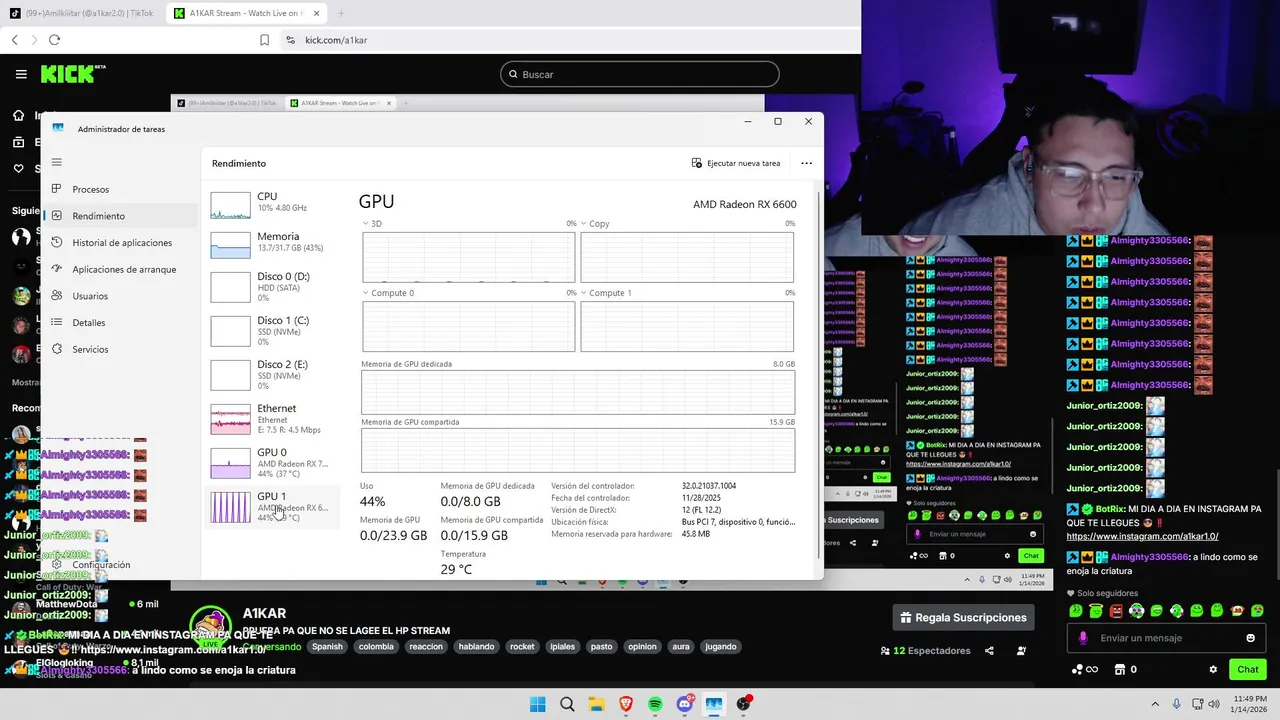This screenshot has width=1280, height=720.
Task: Open the instagram.com/a1kar1.0 chat link
Action: click(1142, 536)
